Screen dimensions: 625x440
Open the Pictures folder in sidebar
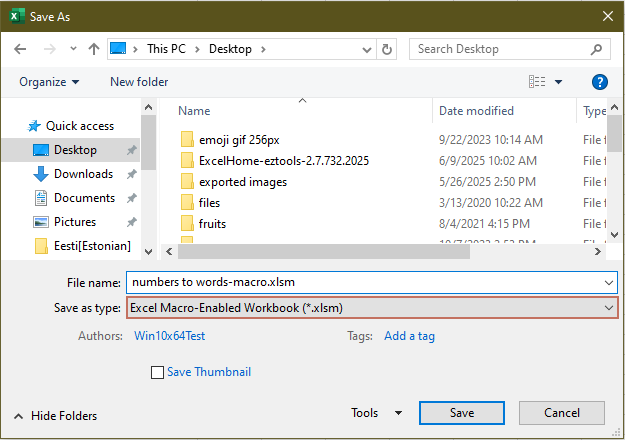[74, 222]
